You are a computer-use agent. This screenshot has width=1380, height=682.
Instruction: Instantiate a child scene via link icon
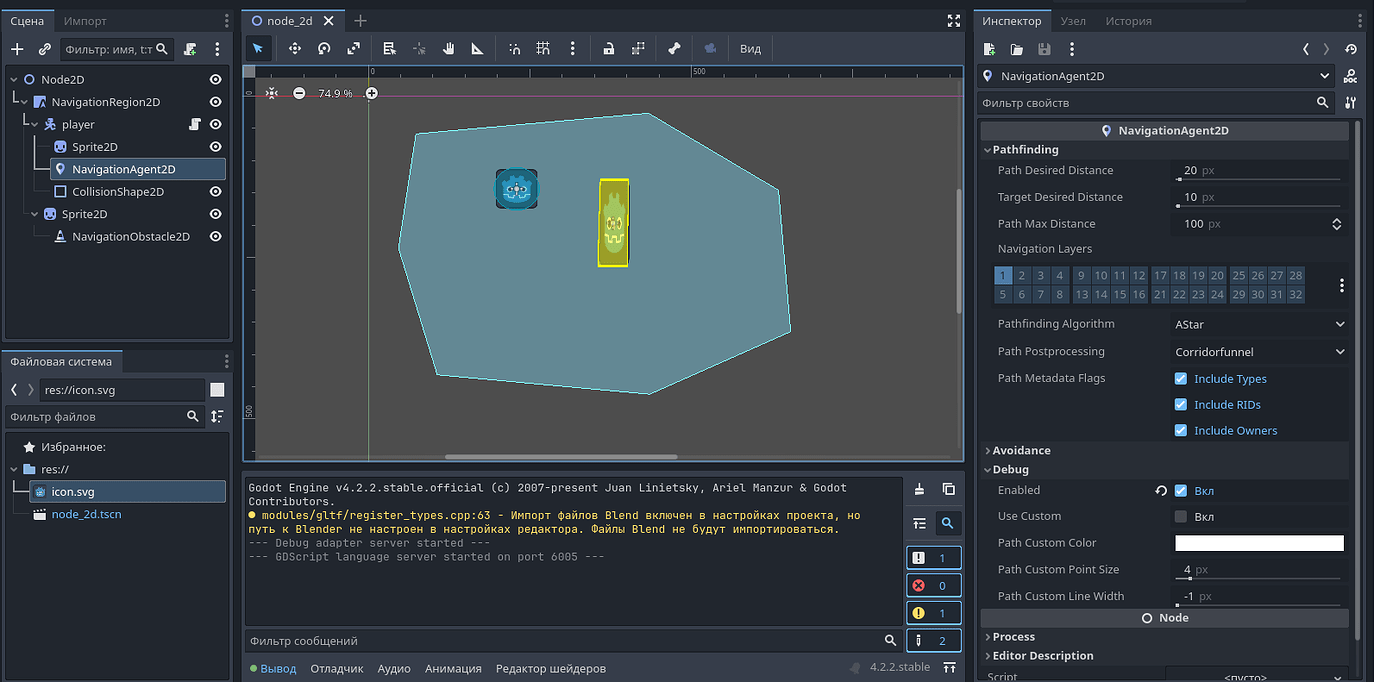[x=45, y=49]
